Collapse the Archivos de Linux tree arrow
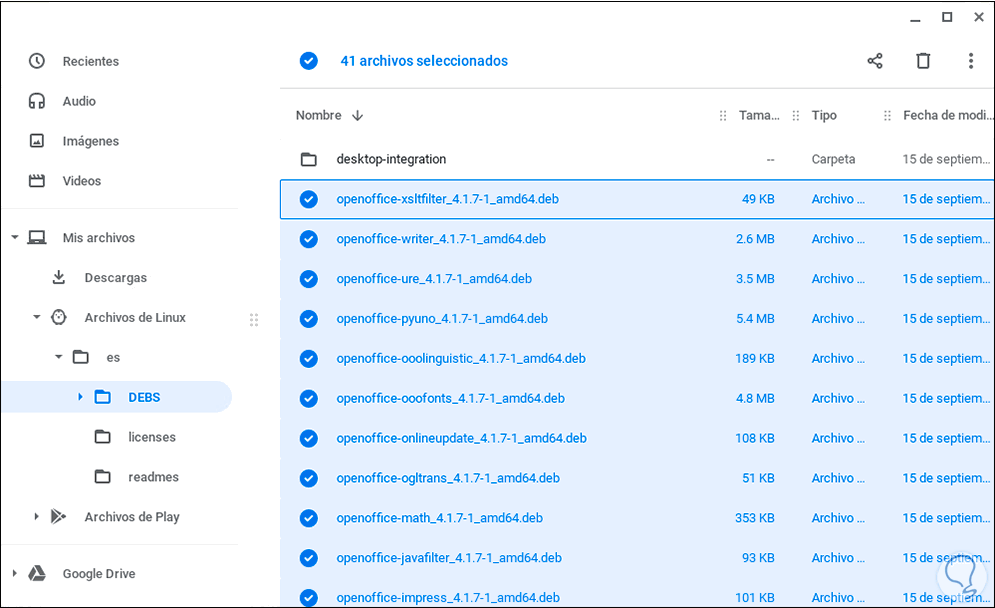 [36, 317]
